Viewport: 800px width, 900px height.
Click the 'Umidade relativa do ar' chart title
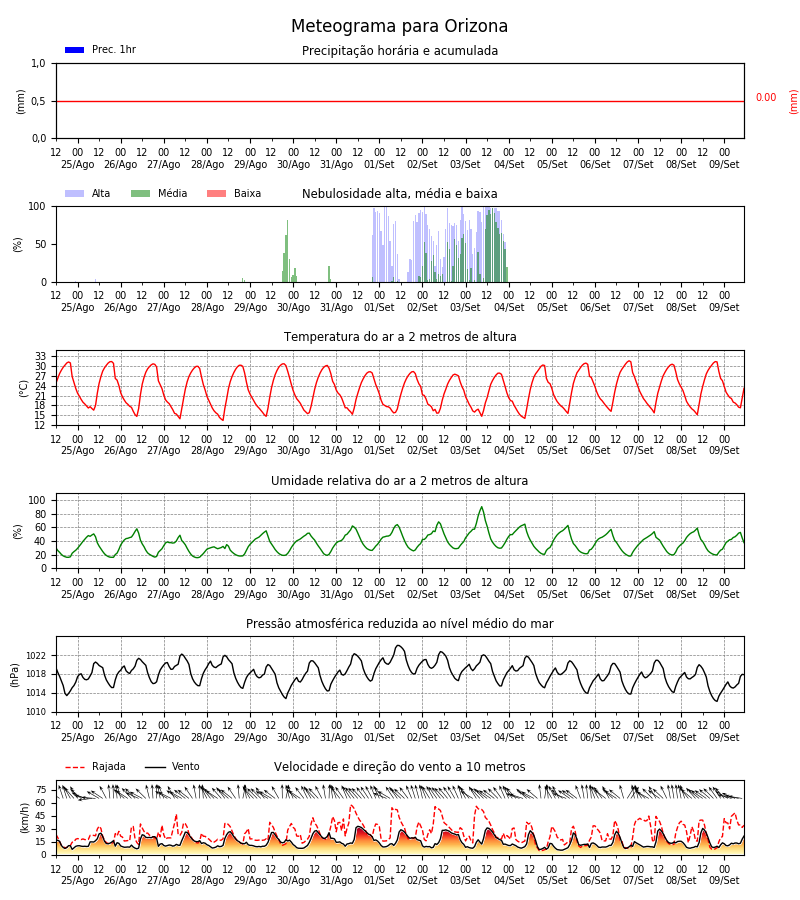399,480
